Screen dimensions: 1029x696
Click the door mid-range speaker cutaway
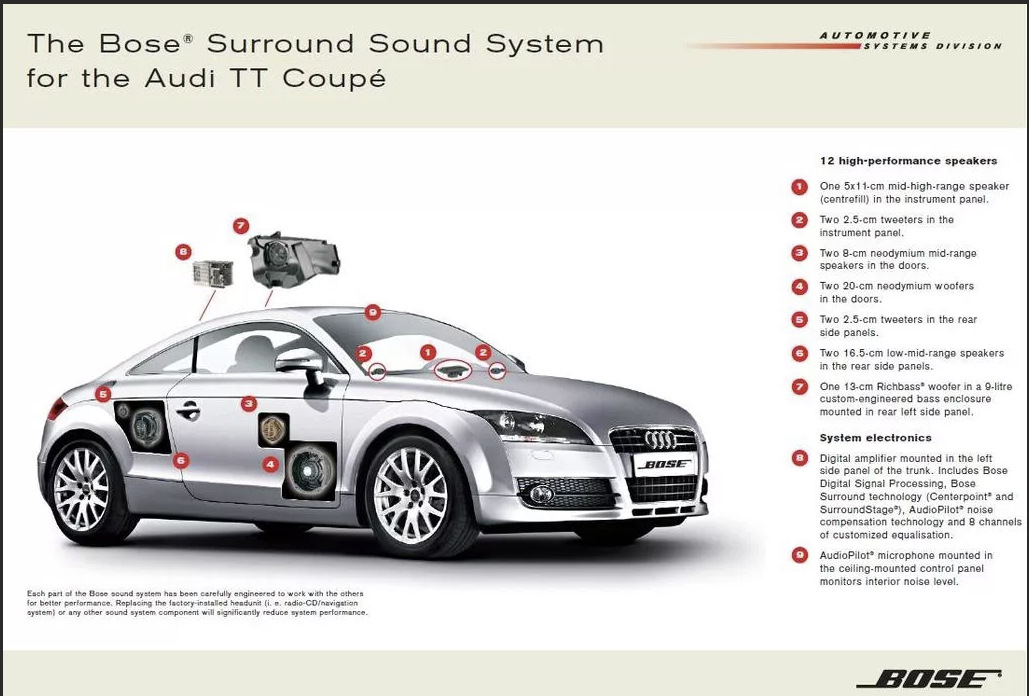(274, 430)
